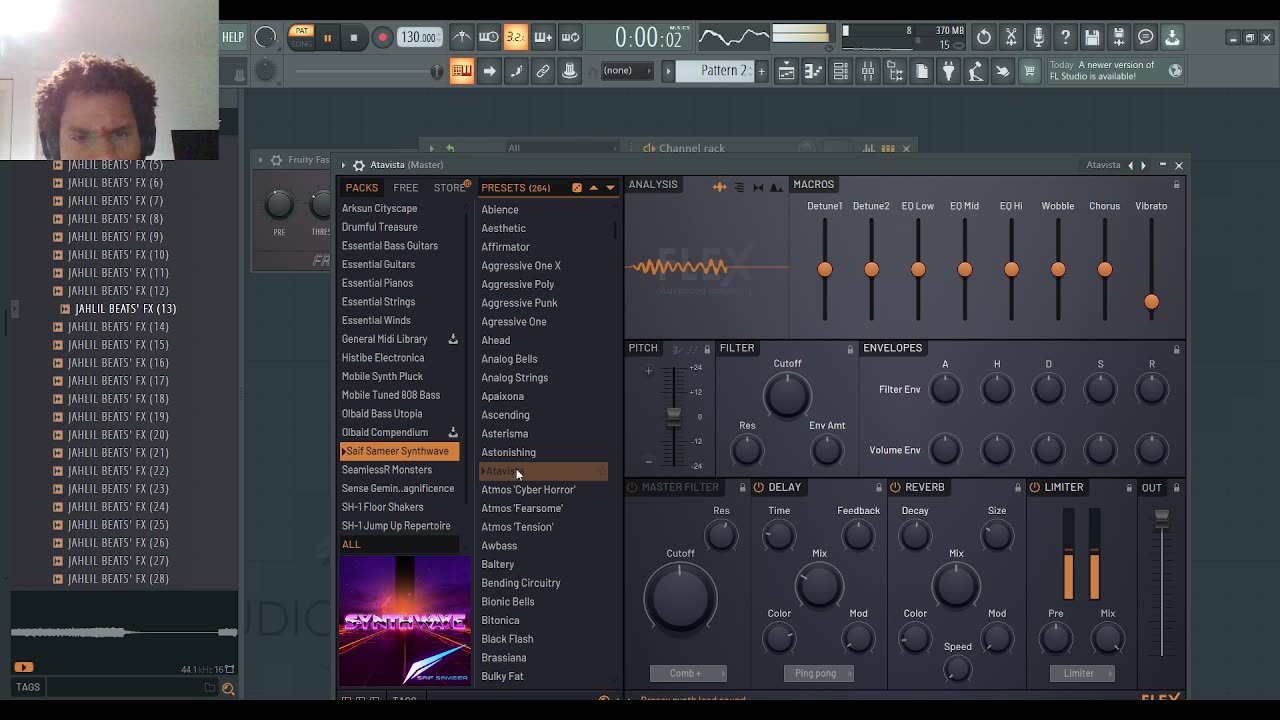Choose the Analog Strings preset
Screen dimensions: 1280x720
pos(514,377)
